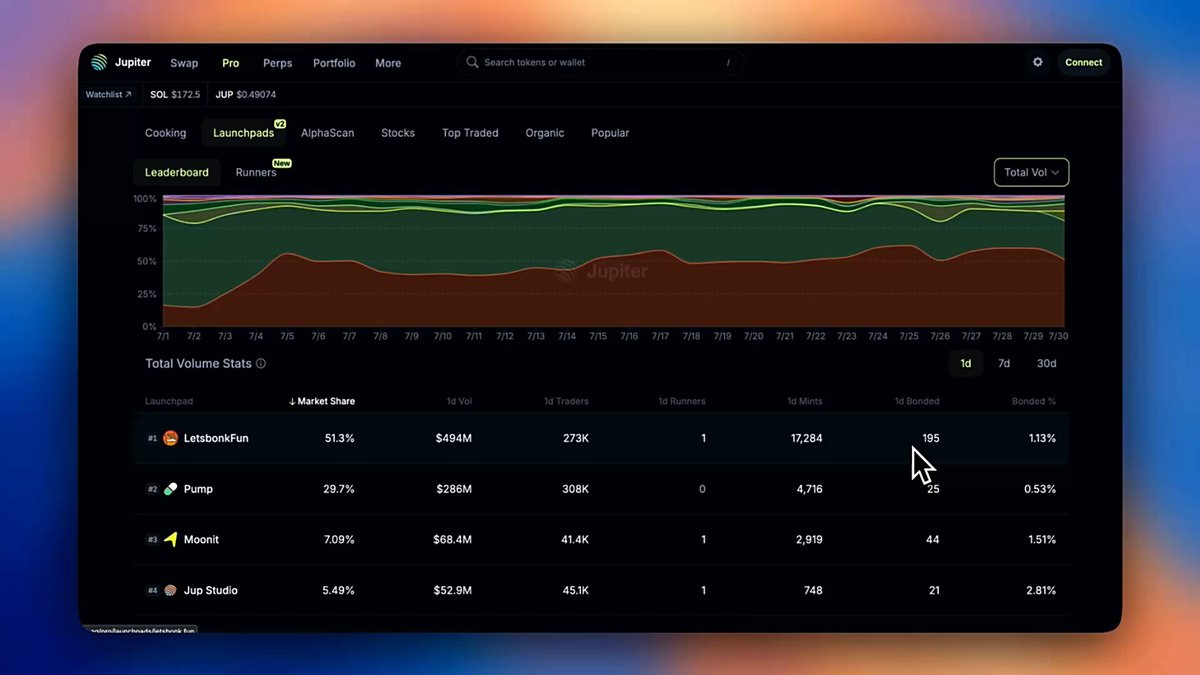Viewport: 1200px width, 675px height.
Task: Click JUP $0.49074 ticker
Action: 246,95
